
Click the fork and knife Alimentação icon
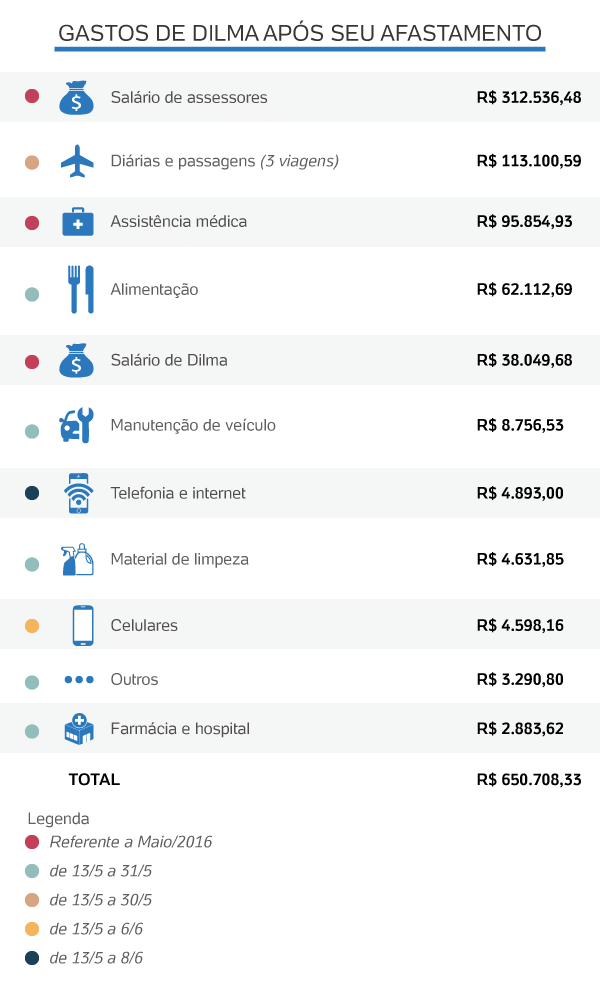[x=80, y=290]
